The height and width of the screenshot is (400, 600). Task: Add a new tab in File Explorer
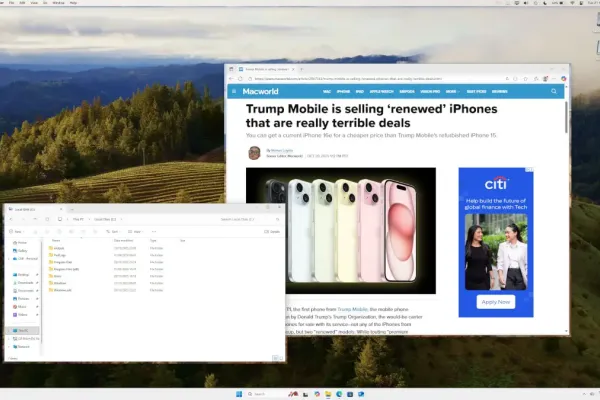(x=72, y=209)
